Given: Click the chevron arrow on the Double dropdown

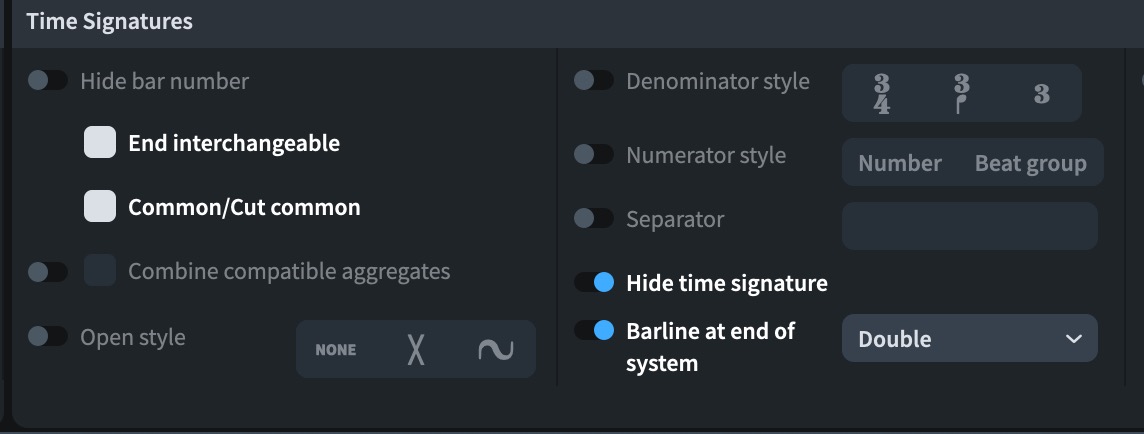Looking at the screenshot, I should point(1073,338).
